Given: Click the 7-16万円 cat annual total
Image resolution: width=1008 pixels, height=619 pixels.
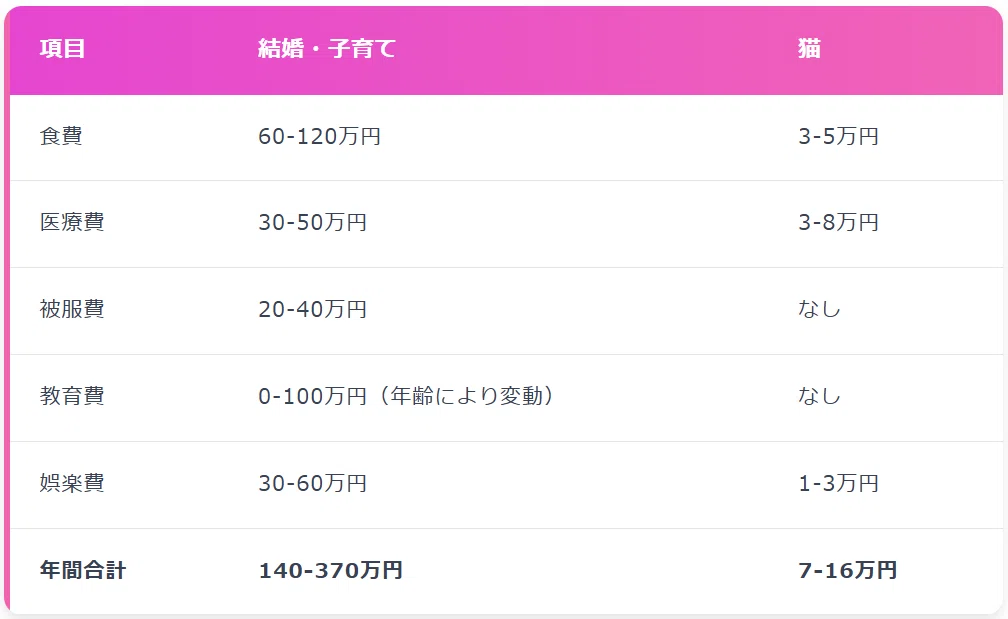Looking at the screenshot, I should [847, 570].
